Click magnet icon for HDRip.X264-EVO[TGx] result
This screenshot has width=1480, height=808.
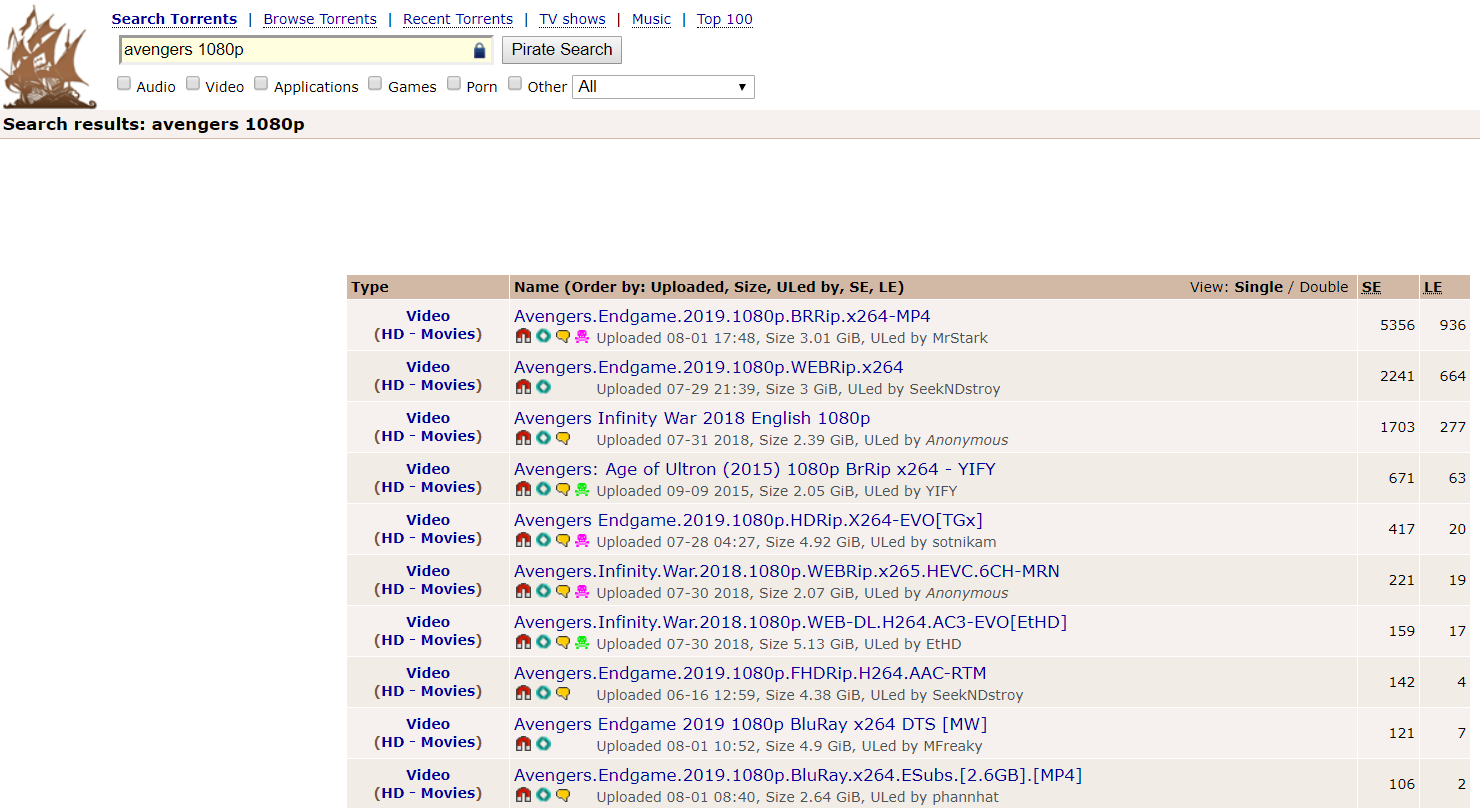[523, 541]
